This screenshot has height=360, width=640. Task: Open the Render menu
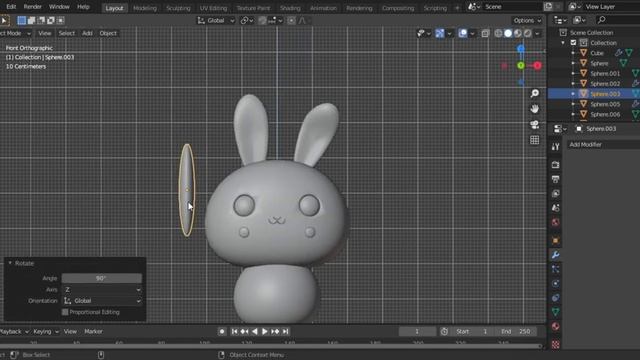click(x=32, y=7)
